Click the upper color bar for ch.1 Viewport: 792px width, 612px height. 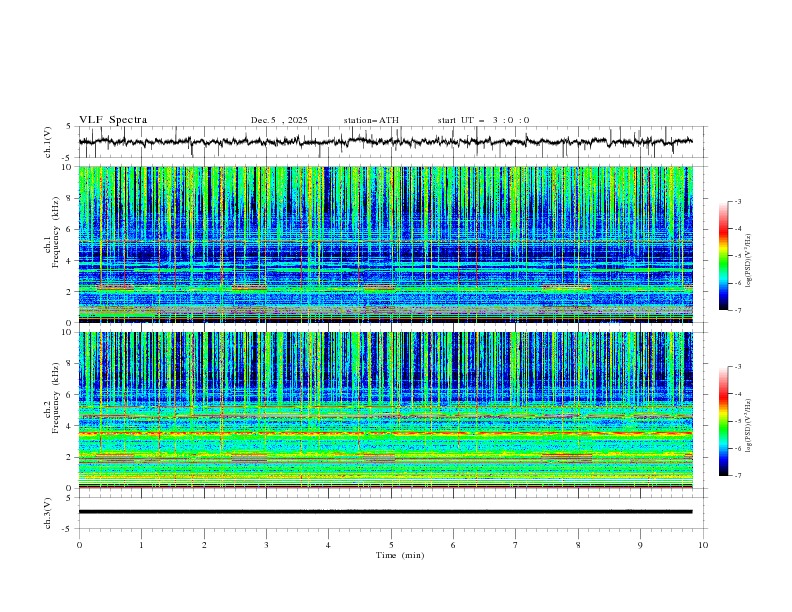click(724, 256)
